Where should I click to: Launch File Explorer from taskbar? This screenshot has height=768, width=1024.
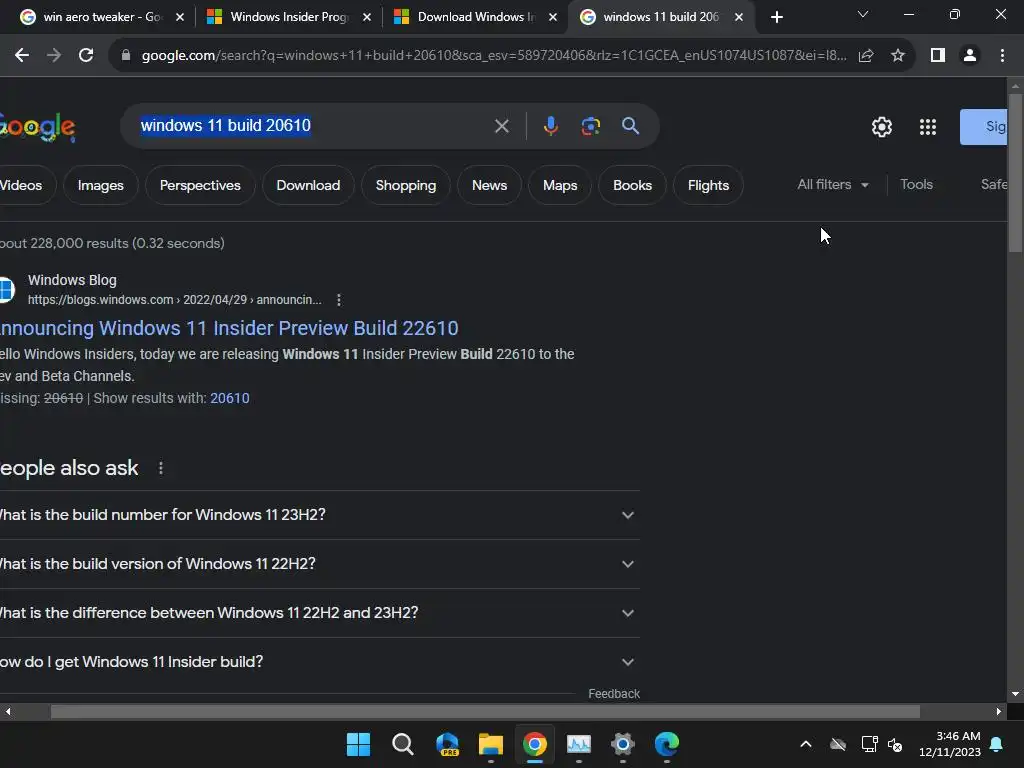(x=490, y=744)
